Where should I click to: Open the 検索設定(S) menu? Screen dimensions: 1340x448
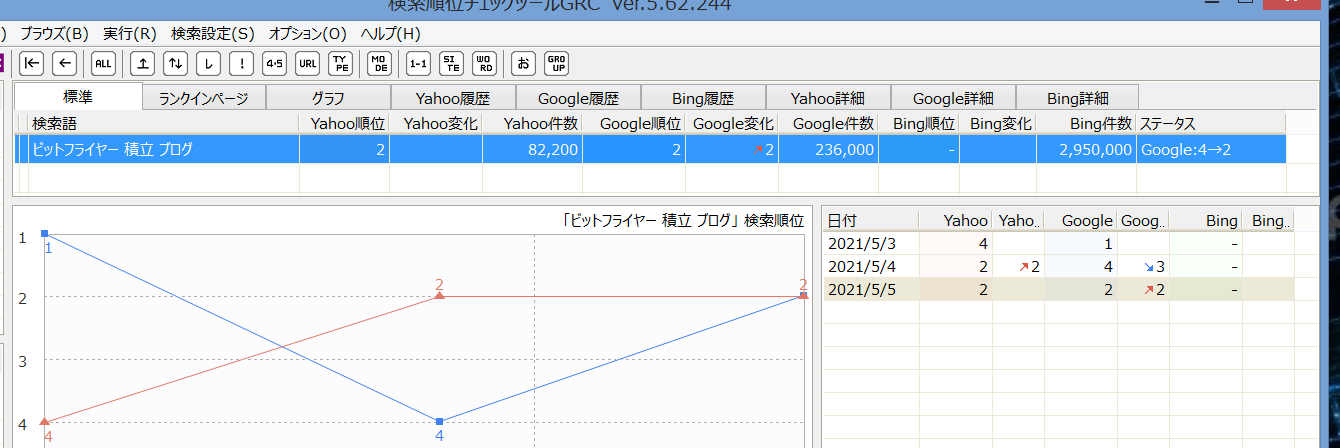point(213,33)
